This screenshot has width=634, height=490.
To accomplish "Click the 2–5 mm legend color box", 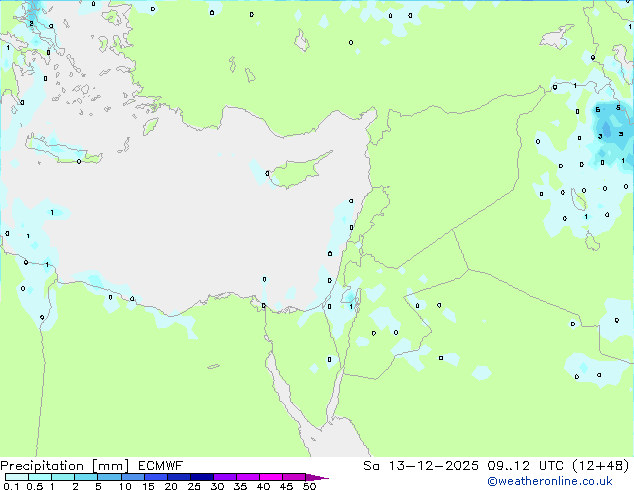I will pos(86,477).
